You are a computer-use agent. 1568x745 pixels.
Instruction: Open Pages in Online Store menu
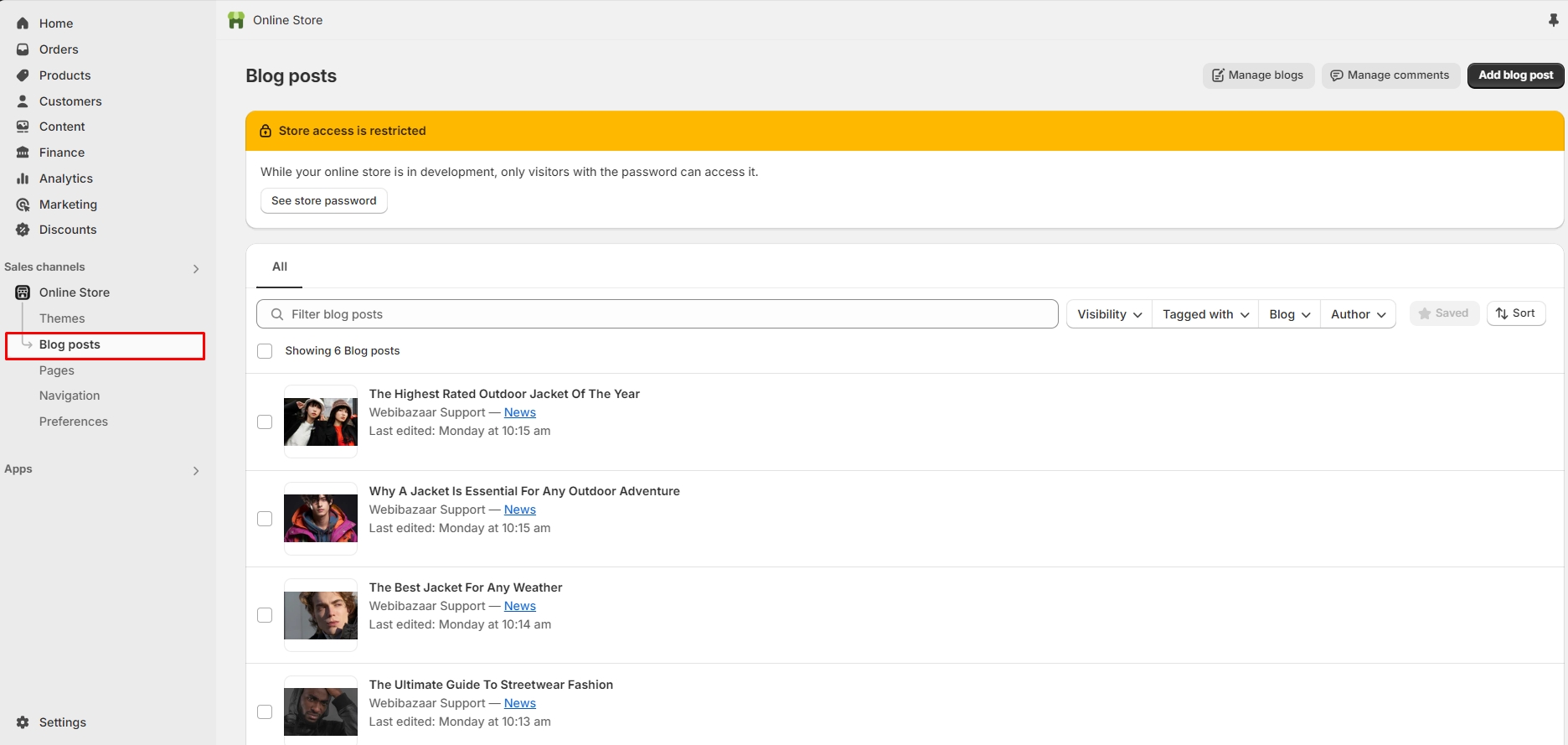pyautogui.click(x=57, y=370)
